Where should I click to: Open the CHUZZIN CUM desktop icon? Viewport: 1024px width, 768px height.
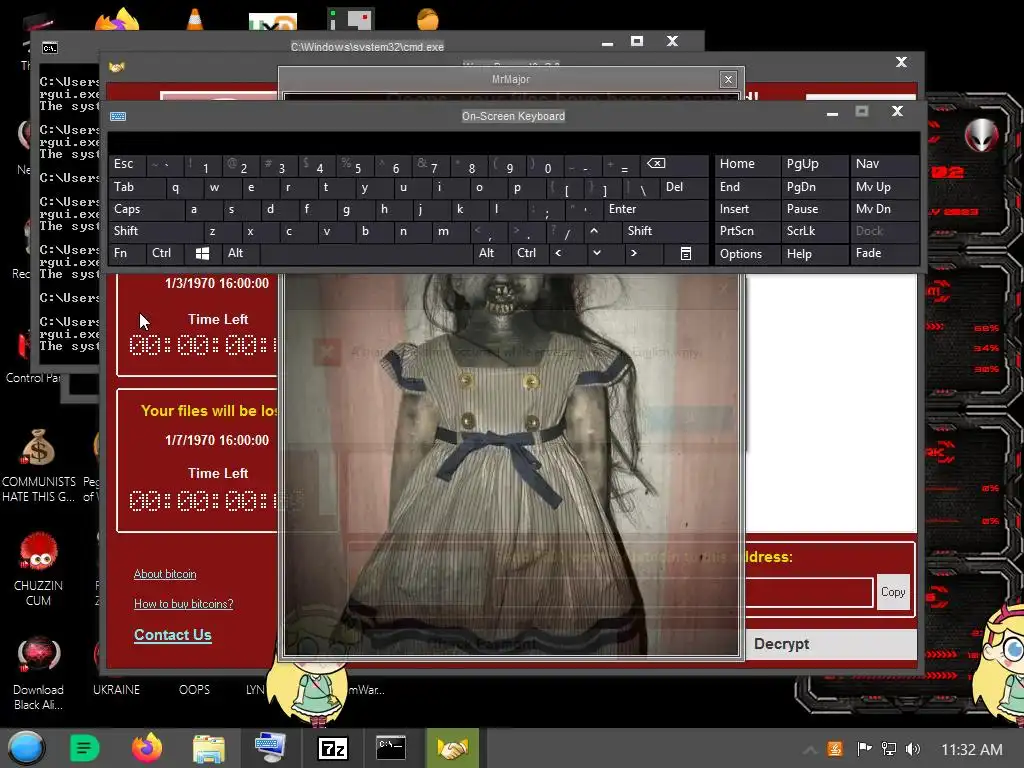click(39, 569)
